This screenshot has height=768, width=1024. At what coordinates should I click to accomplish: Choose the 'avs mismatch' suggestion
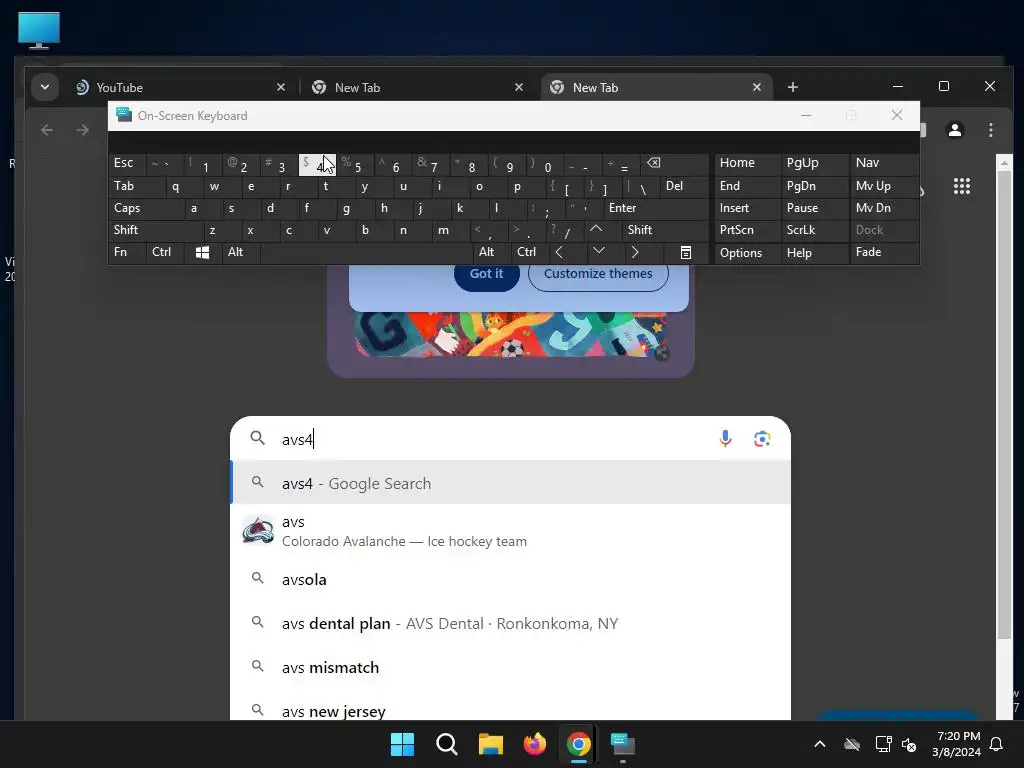(x=511, y=667)
